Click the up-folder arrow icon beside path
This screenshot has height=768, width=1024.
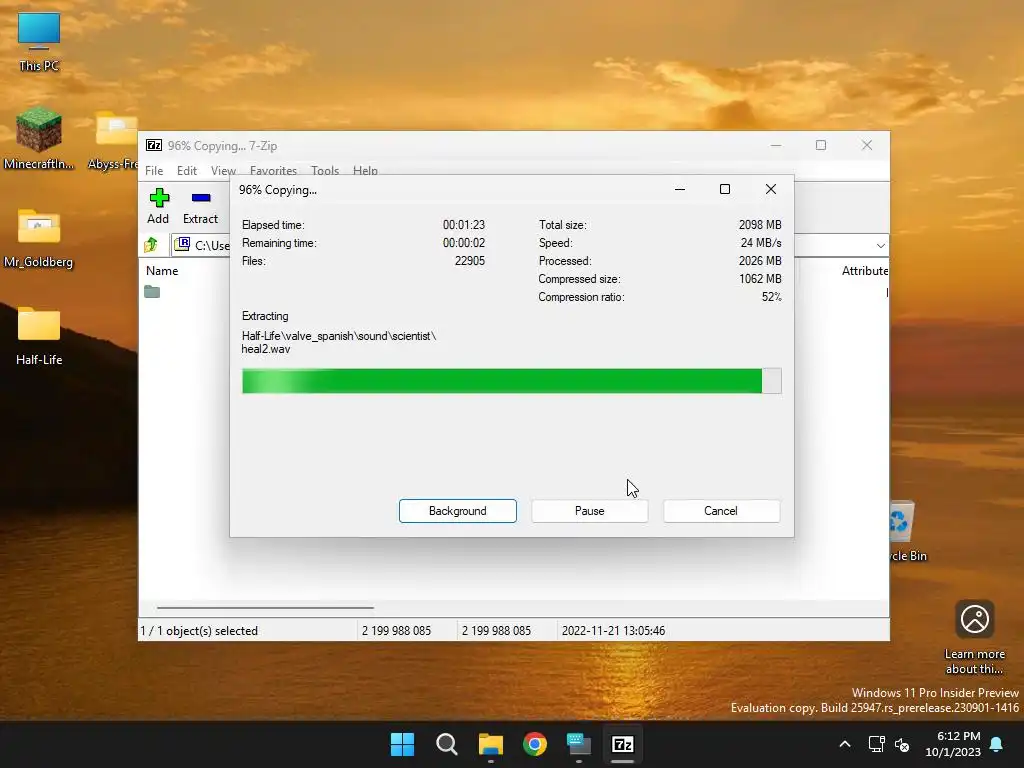click(x=152, y=245)
